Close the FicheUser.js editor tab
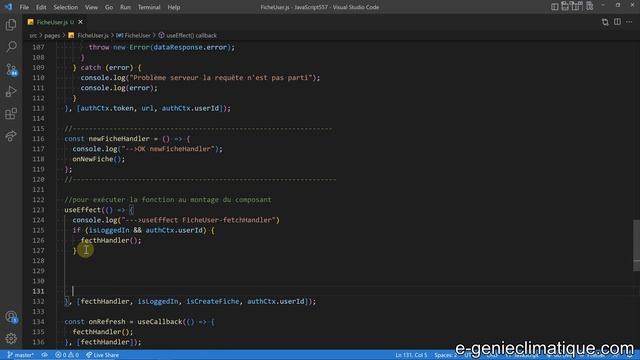Screen dimensions: 640x360 80,22
